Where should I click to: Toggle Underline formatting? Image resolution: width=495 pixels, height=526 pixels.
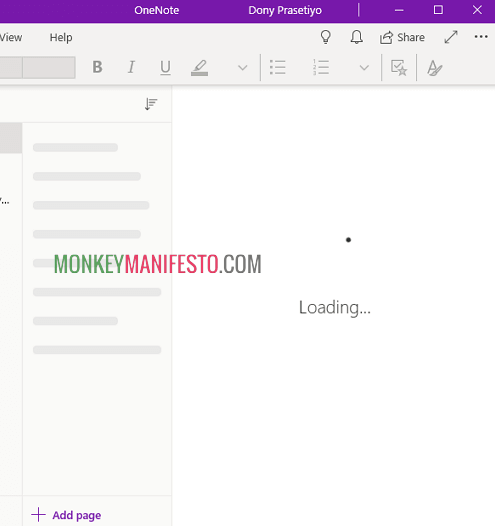coord(165,67)
